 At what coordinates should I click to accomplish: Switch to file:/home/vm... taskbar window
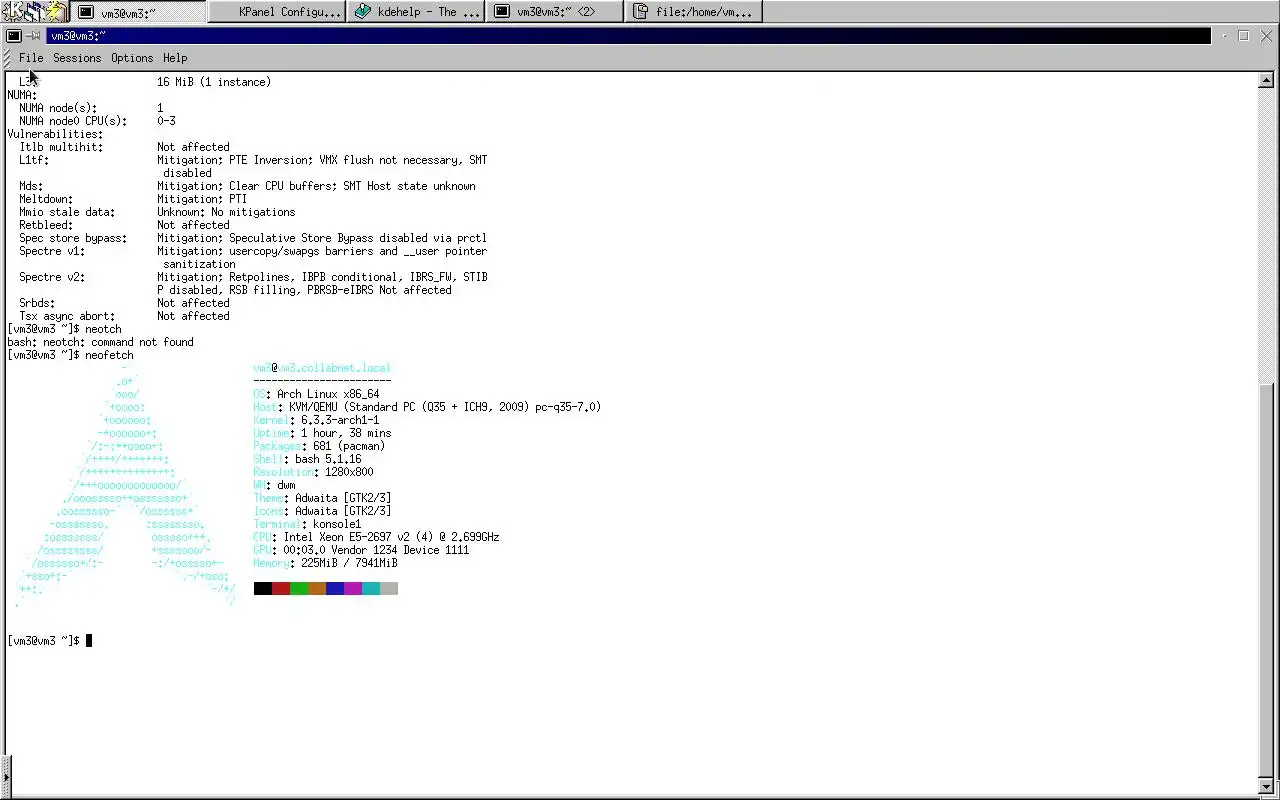click(x=695, y=12)
